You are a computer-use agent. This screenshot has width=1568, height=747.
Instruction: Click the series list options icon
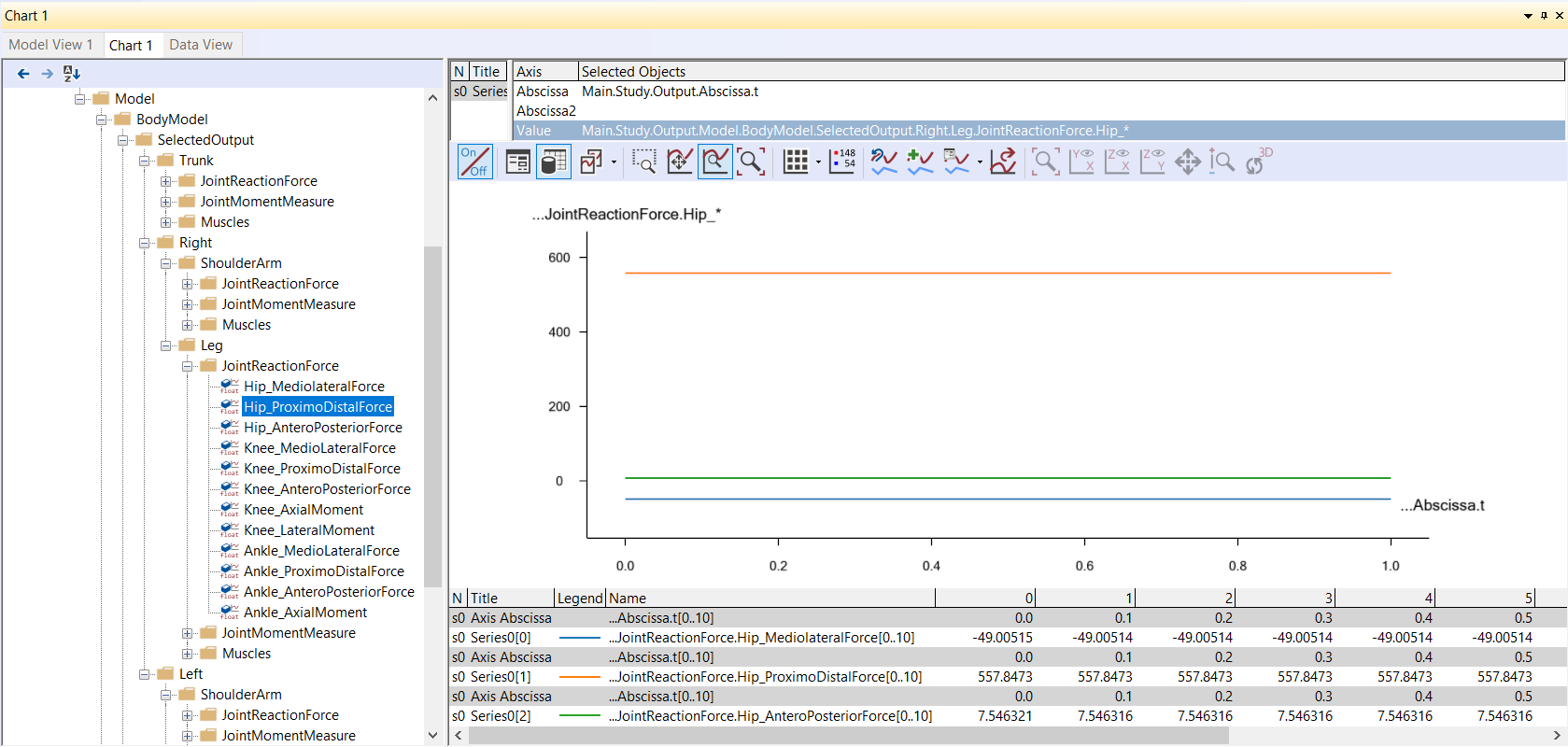(x=956, y=162)
